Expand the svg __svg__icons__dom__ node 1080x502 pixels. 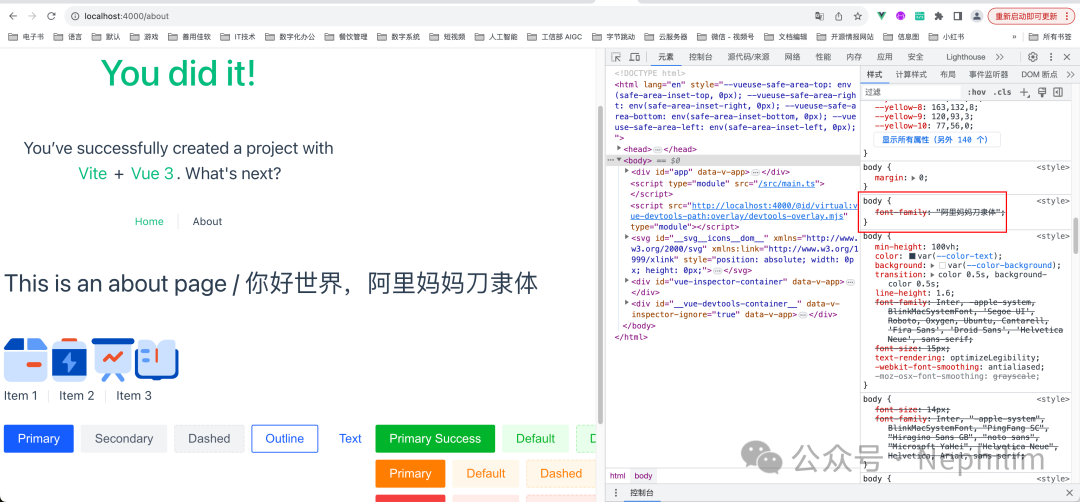tap(627, 237)
